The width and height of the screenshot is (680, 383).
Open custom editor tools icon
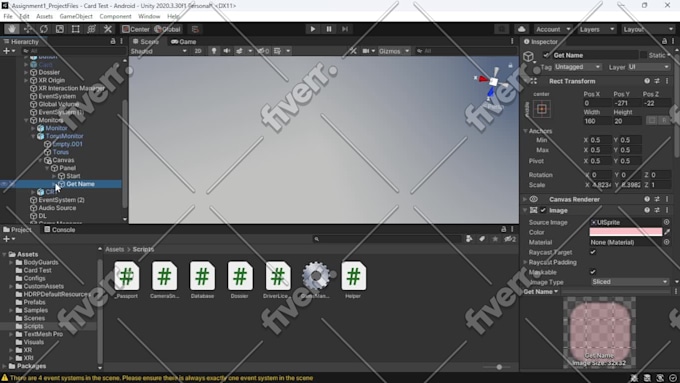(108, 29)
